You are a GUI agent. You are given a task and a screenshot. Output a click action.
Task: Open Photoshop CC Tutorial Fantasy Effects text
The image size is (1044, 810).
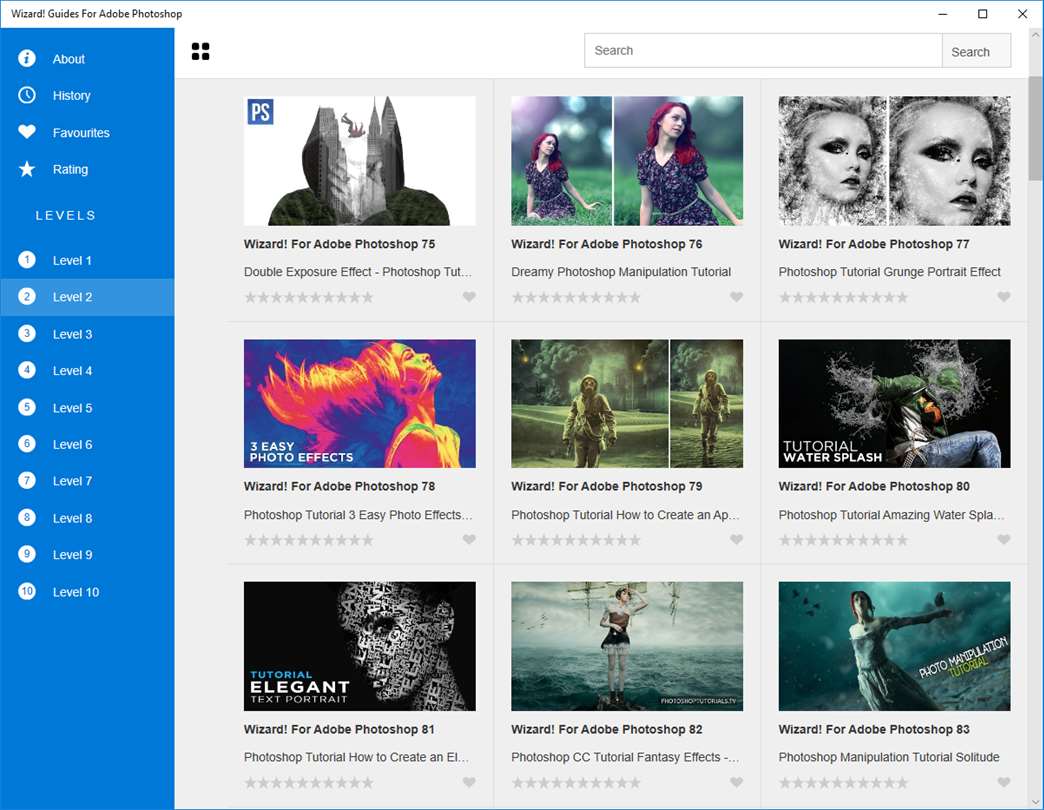[x=625, y=757]
